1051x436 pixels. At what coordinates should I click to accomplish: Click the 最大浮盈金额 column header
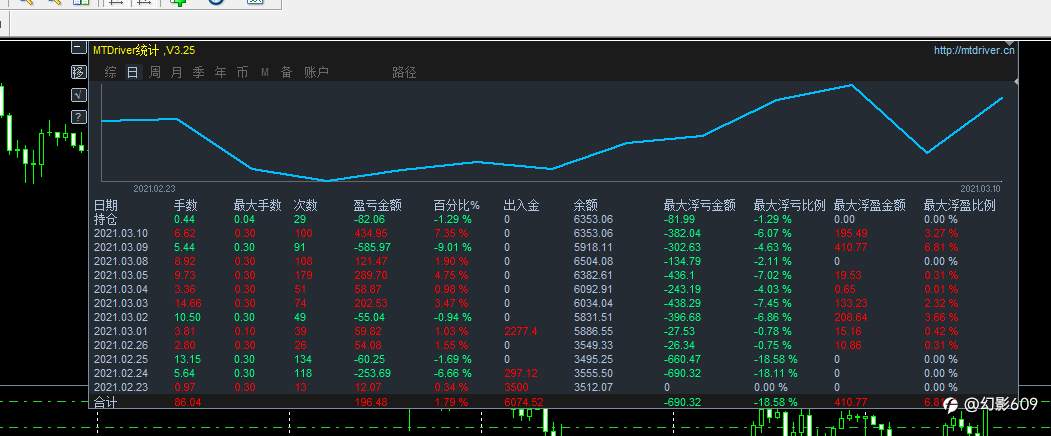[x=869, y=205]
